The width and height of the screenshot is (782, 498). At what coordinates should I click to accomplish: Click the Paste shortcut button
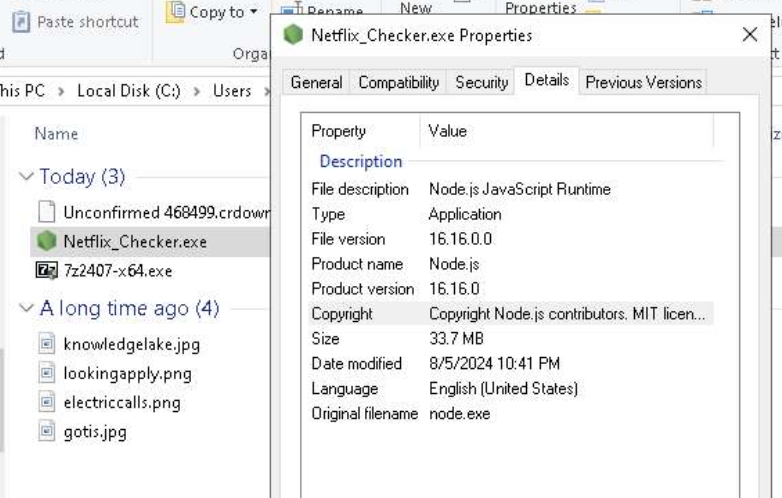(75, 22)
